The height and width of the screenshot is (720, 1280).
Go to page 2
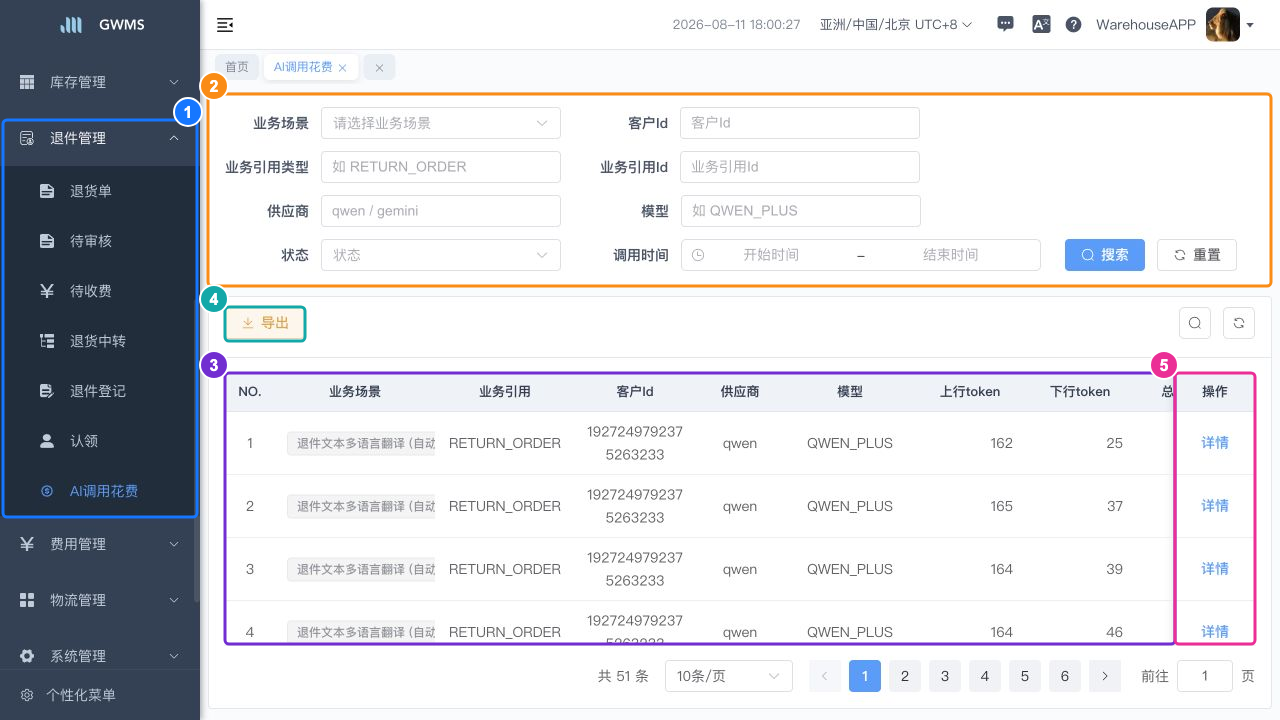pyautogui.click(x=905, y=676)
